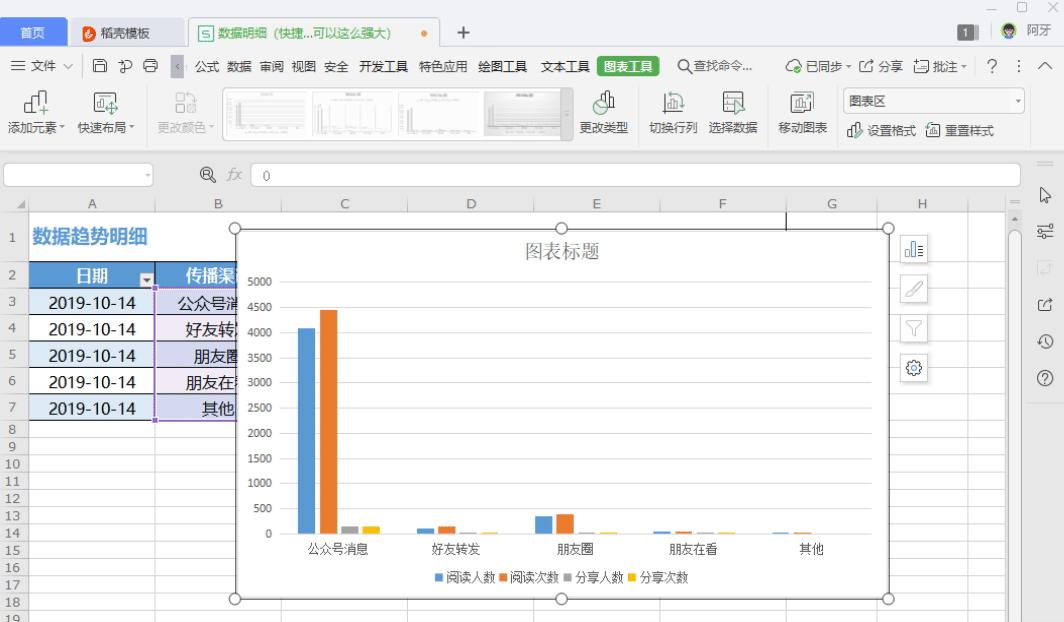Open 选择数据 to edit chart data
The width and height of the screenshot is (1064, 622).
pos(733,110)
